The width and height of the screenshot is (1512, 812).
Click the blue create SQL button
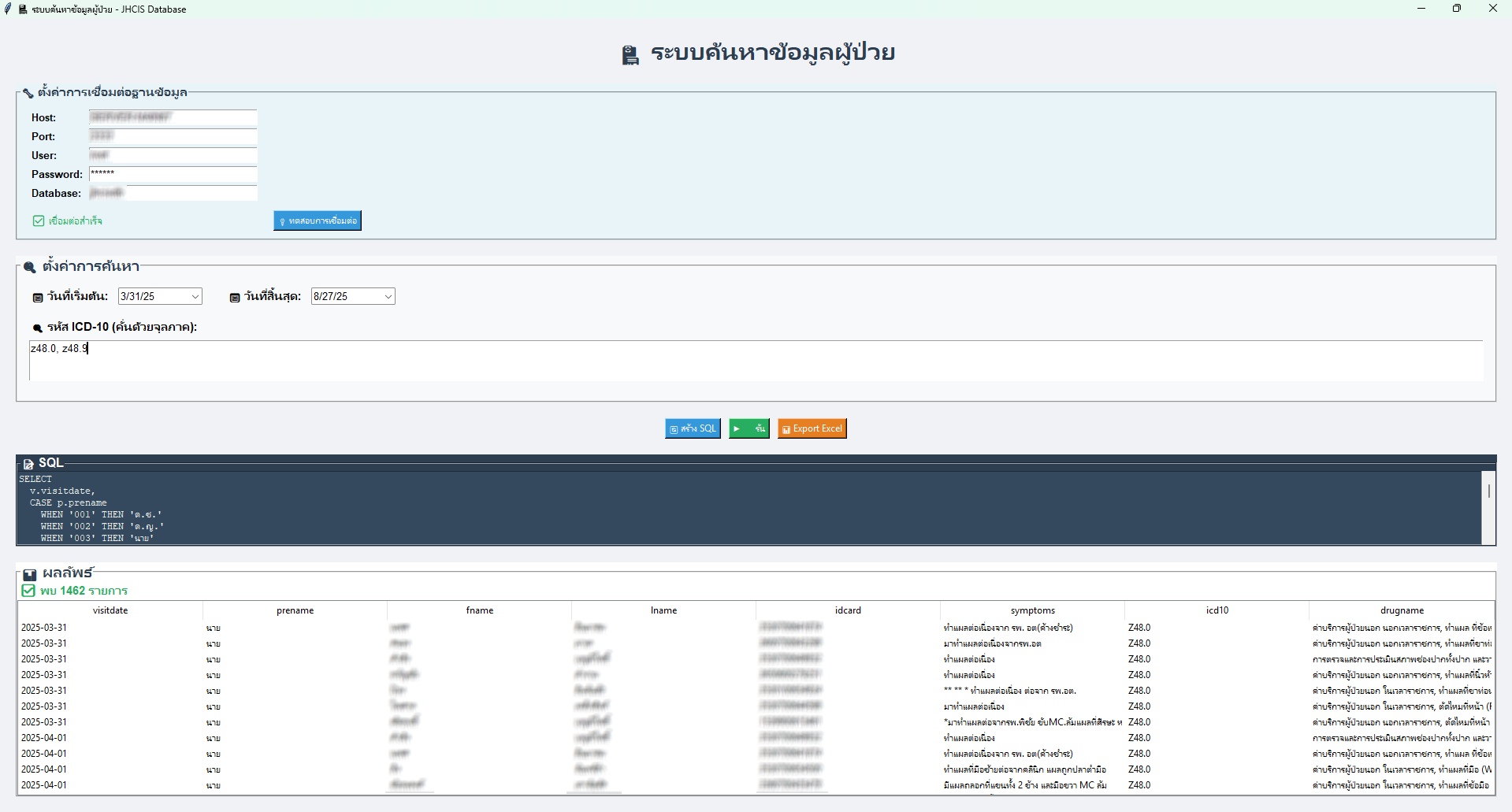click(693, 428)
